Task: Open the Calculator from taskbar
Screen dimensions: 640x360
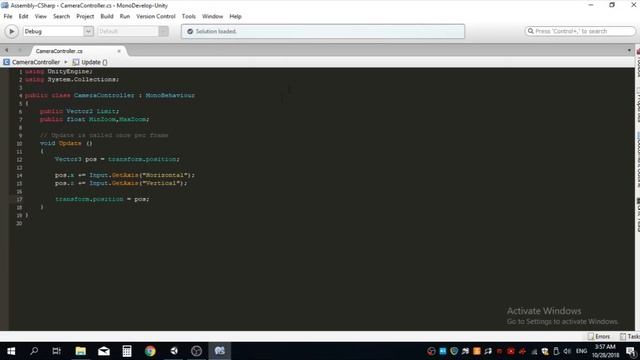Action: point(127,351)
